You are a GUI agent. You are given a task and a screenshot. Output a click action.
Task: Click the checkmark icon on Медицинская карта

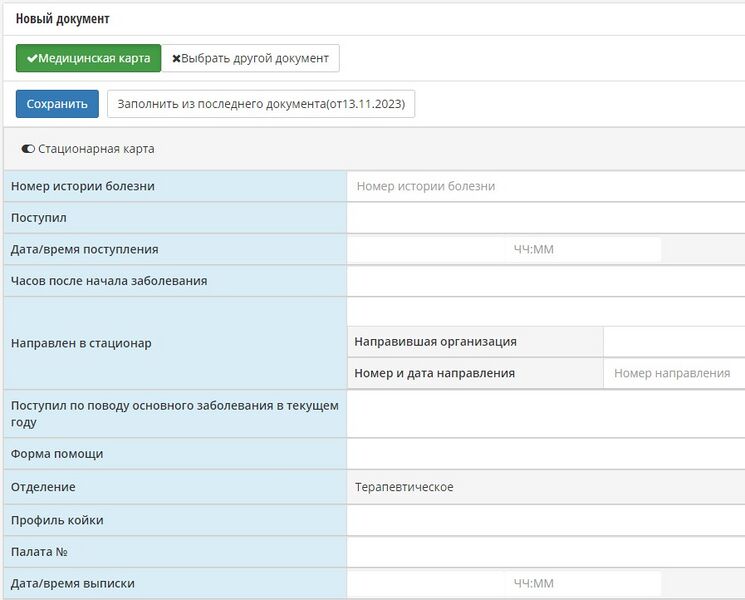click(x=32, y=58)
